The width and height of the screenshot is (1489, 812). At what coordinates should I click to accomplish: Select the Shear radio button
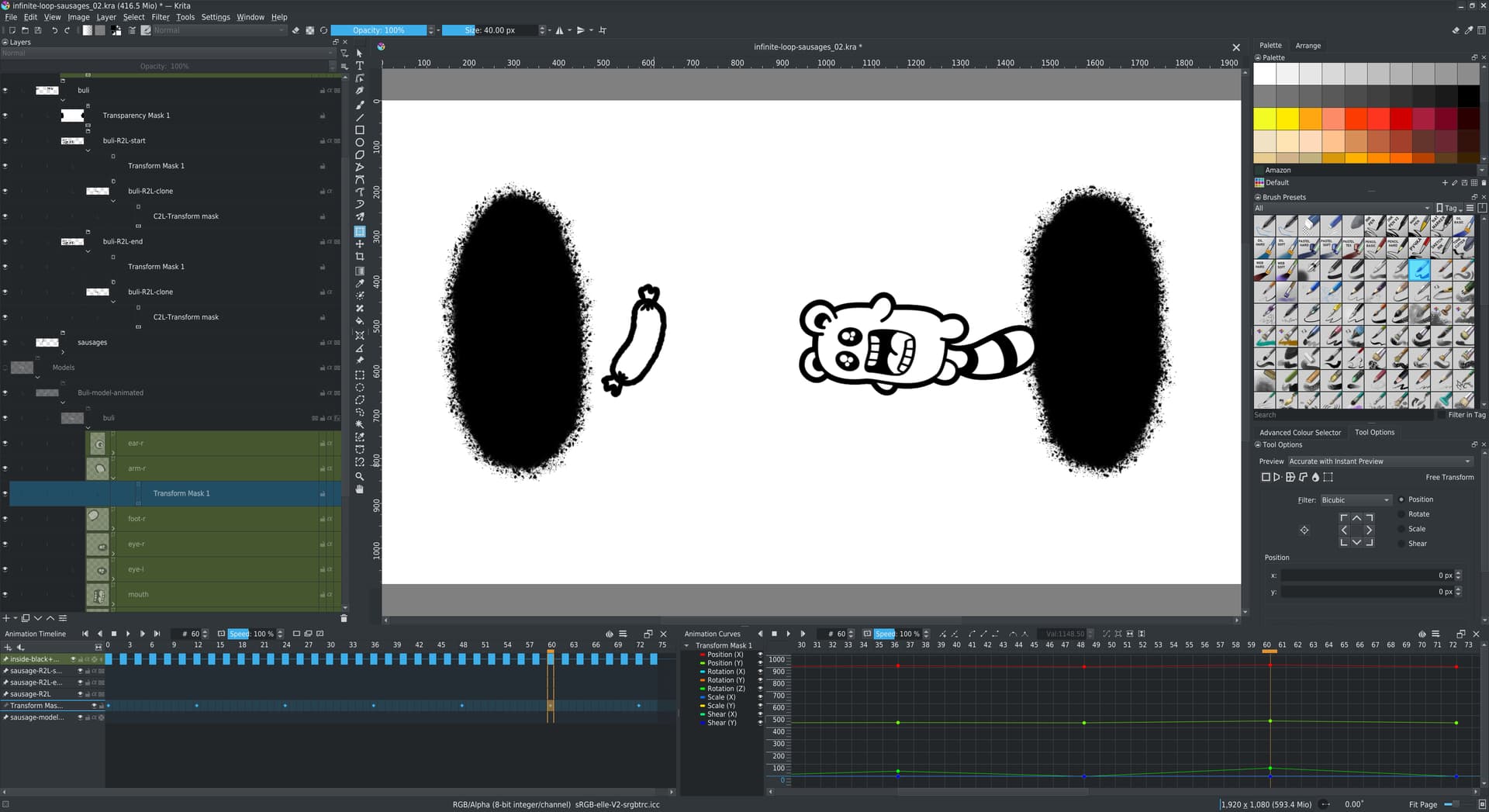pos(1401,544)
